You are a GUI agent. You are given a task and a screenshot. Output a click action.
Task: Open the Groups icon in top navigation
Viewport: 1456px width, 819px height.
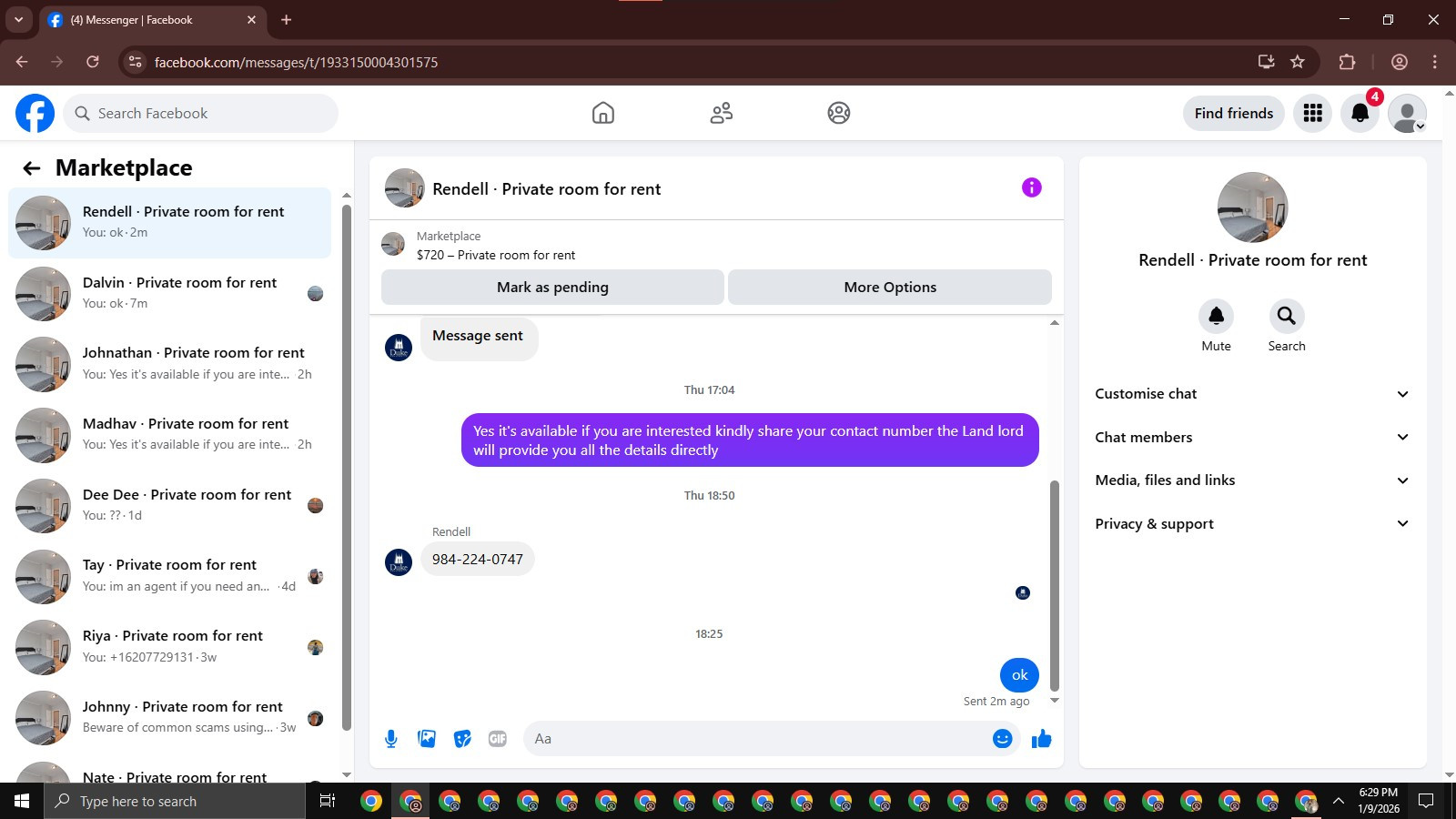[838, 113]
